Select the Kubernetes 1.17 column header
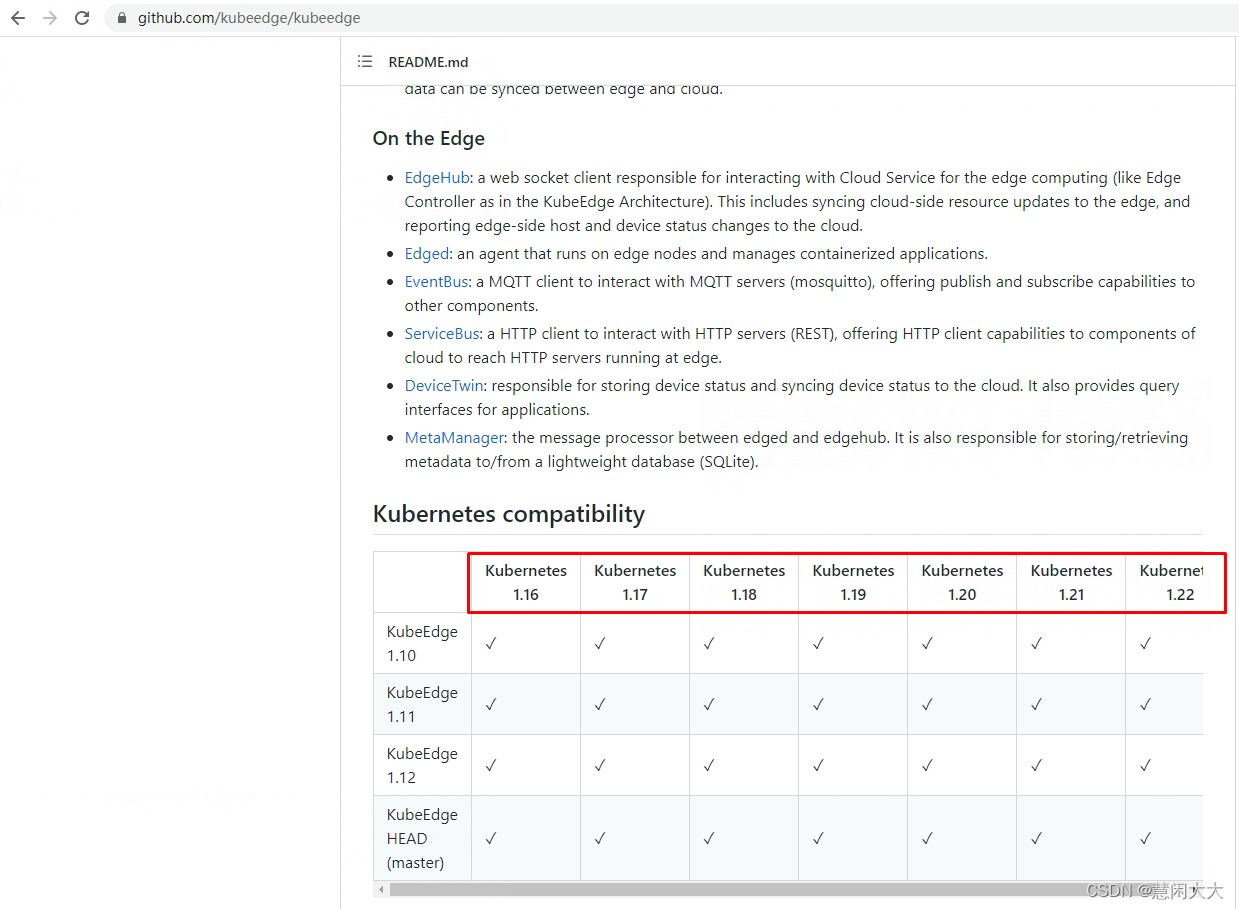Screen dimensions: 1239x909 [x=635, y=582]
